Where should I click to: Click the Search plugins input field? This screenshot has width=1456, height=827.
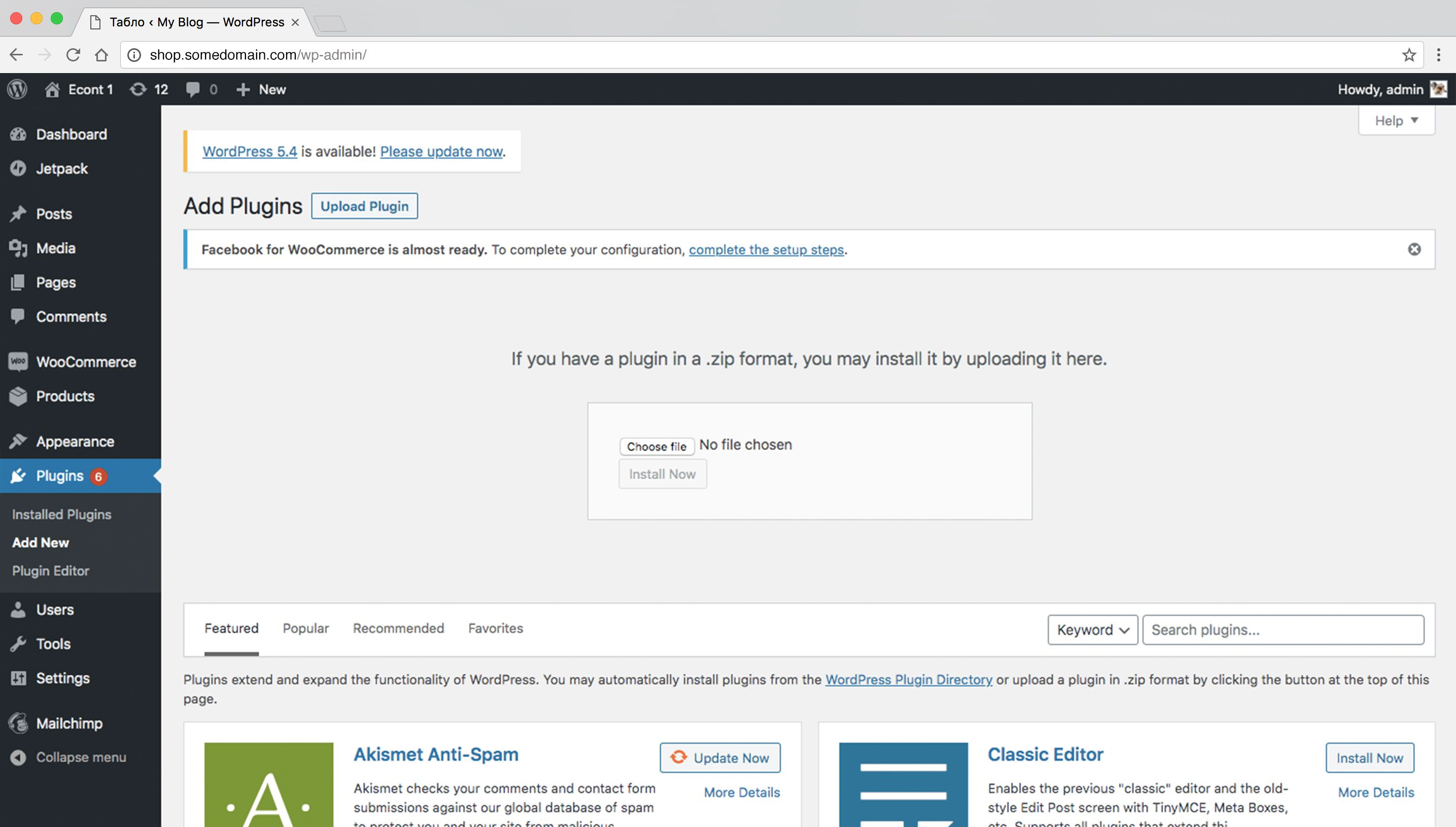pyautogui.click(x=1283, y=629)
